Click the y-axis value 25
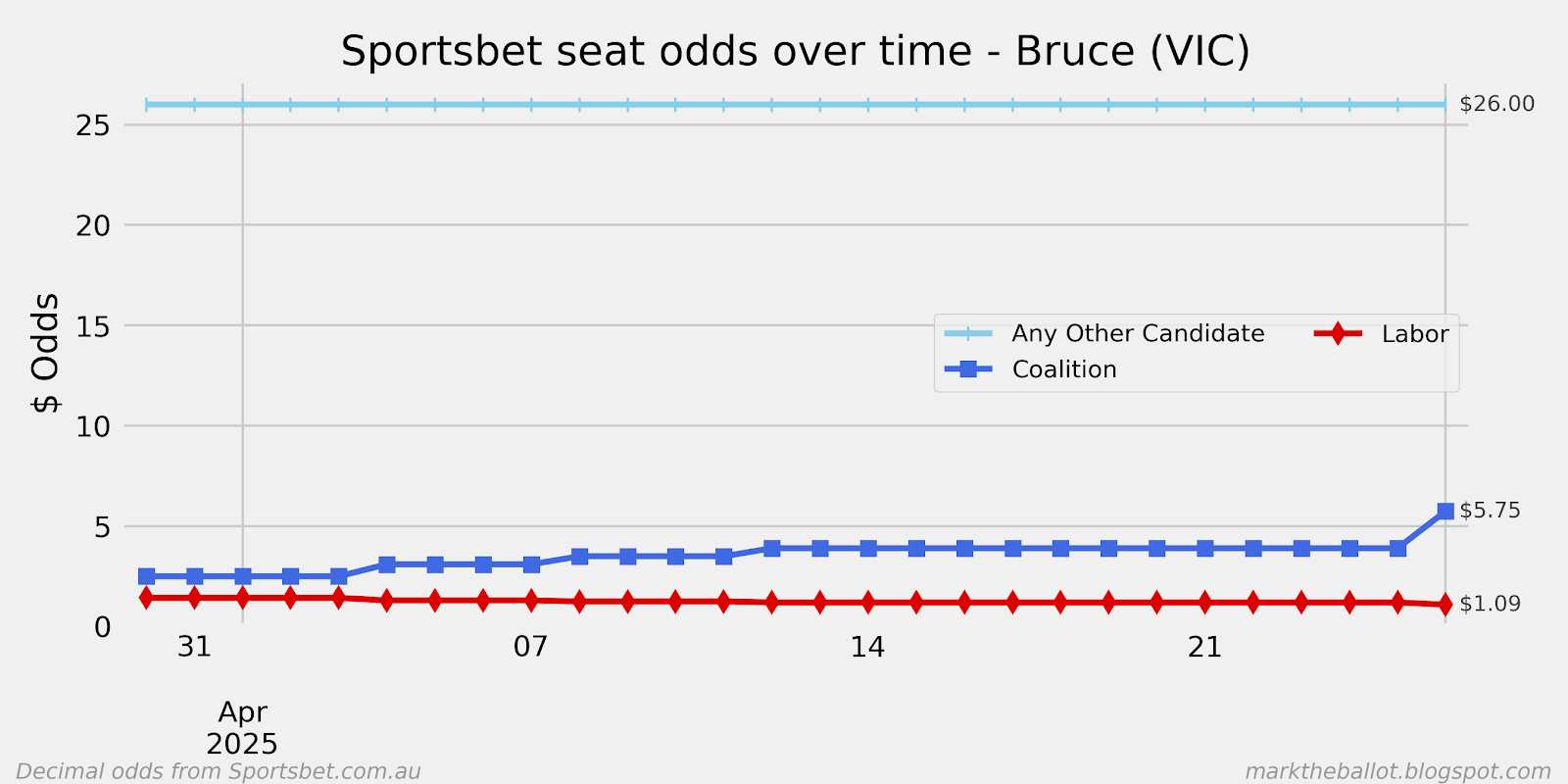The width and height of the screenshot is (1568, 784). point(93,125)
